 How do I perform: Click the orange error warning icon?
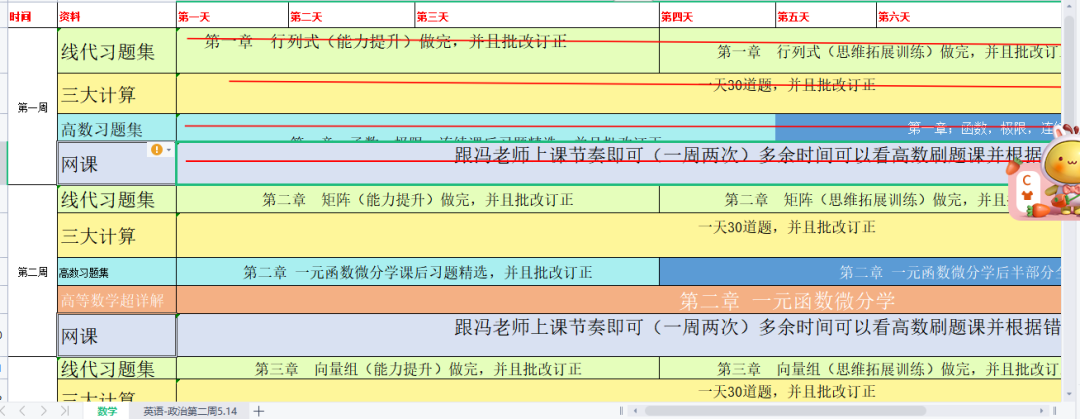156,149
